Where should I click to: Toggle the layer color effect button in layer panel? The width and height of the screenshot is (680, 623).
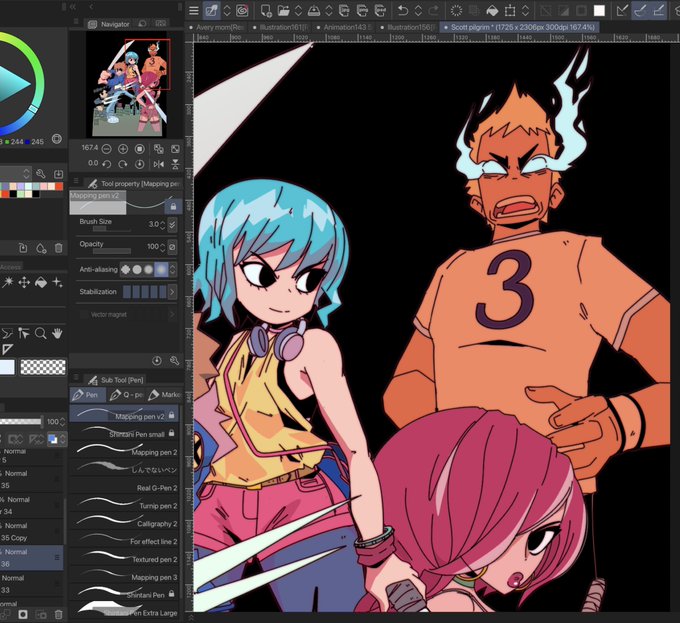[53, 439]
